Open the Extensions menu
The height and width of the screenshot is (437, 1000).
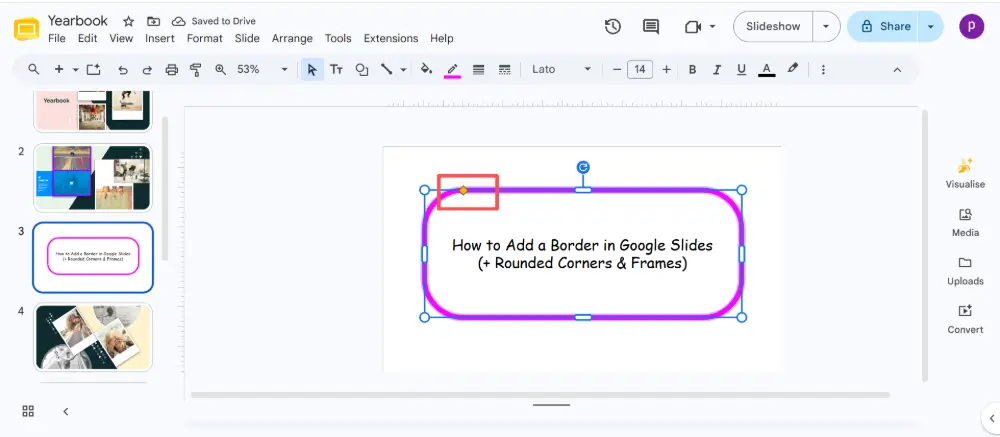391,38
